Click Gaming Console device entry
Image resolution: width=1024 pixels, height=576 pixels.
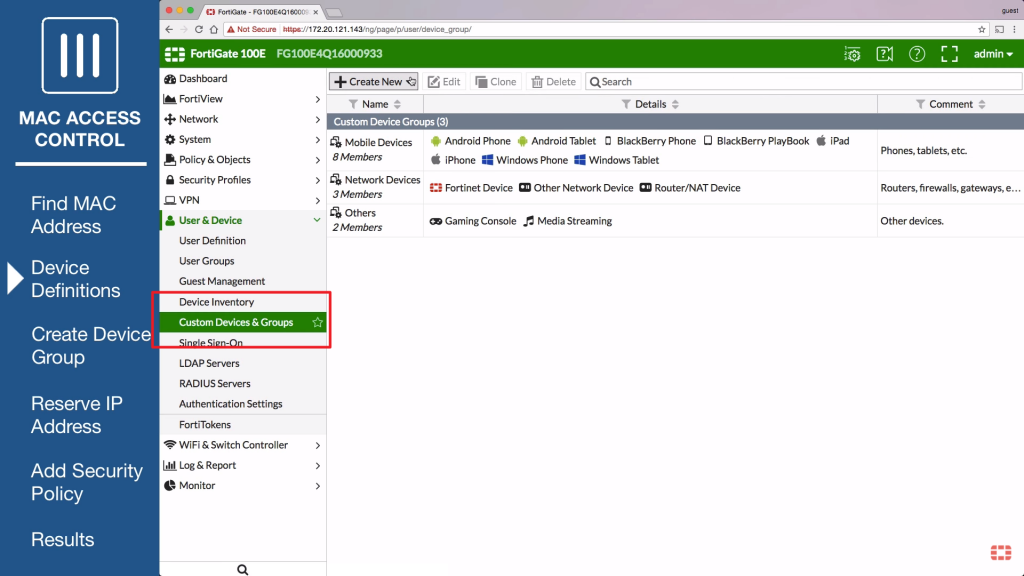(473, 221)
